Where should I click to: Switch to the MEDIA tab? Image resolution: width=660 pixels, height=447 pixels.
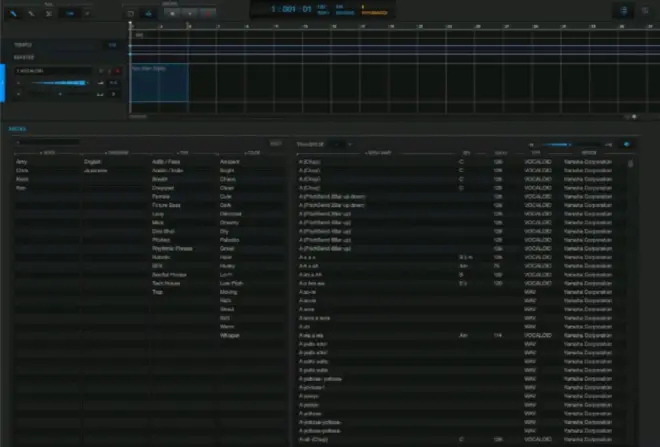(x=17, y=129)
